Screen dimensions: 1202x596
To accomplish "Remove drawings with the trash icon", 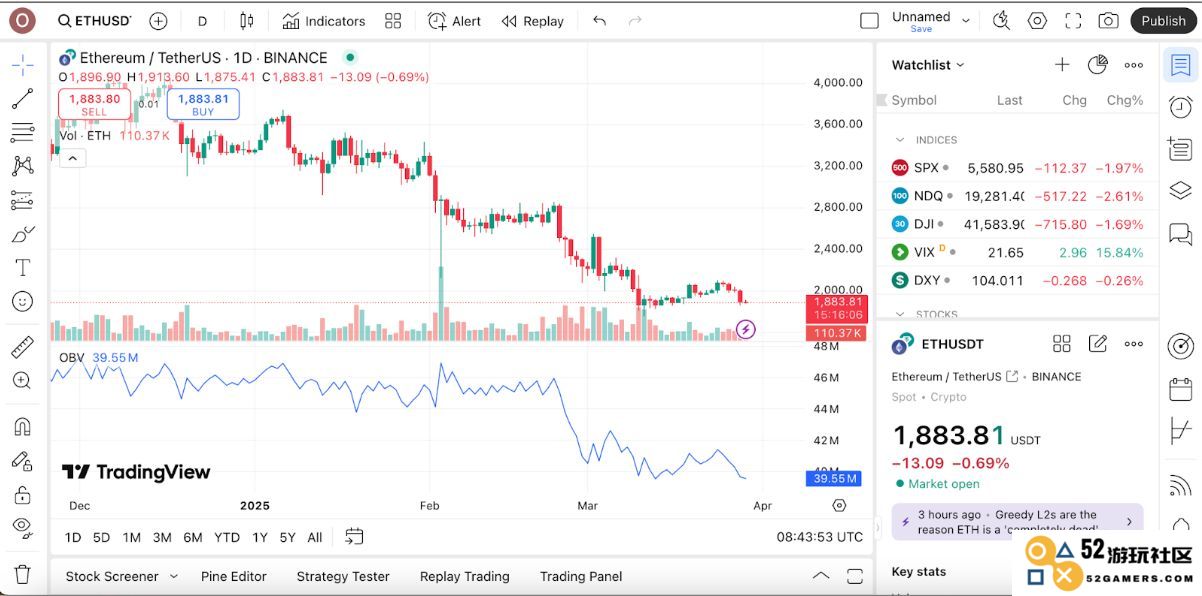I will (x=22, y=574).
